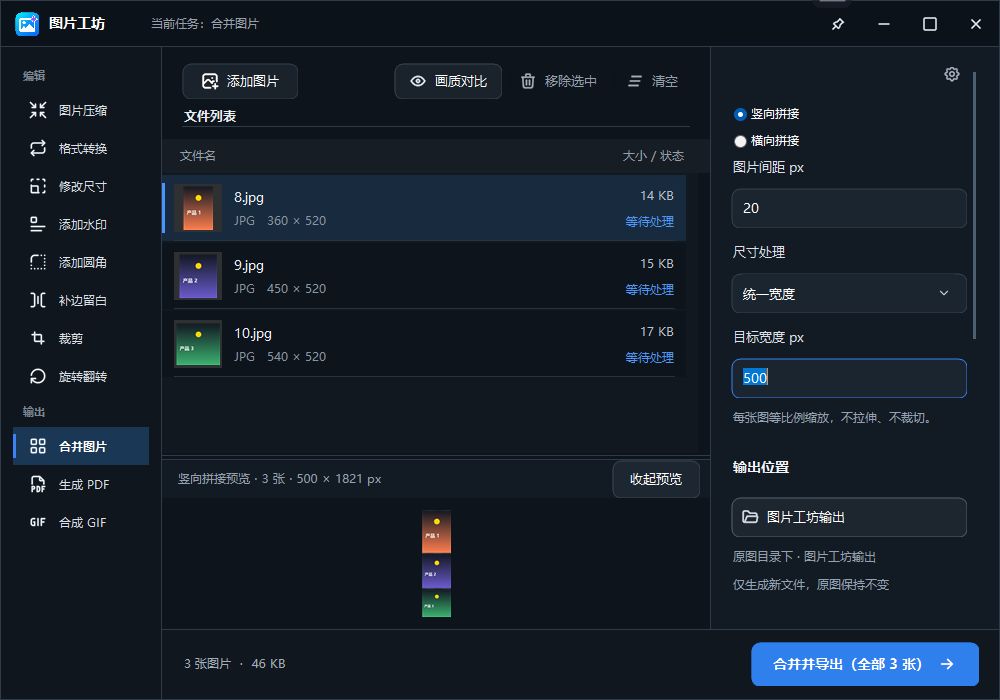Select 竖向拼接 radio option
This screenshot has width=1000, height=700.
(x=766, y=114)
